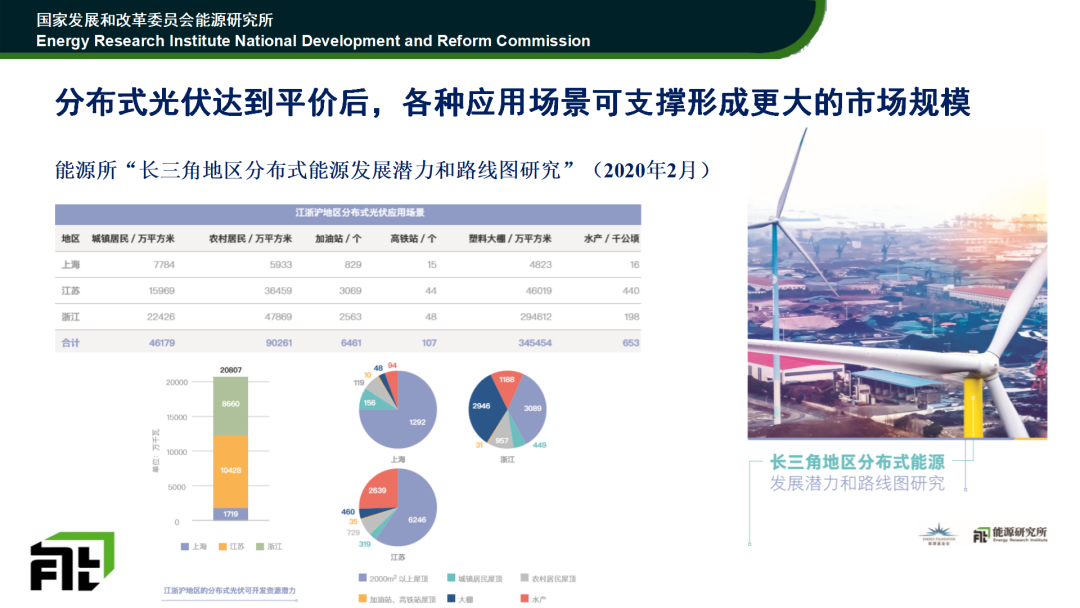Click the 449 label beside the 浙江 pie
The width and height of the screenshot is (1080, 608).
click(x=539, y=445)
